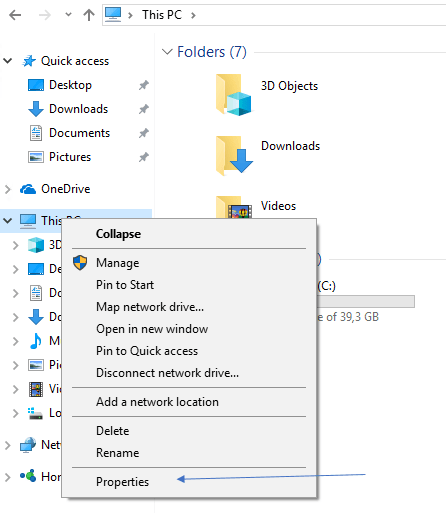The width and height of the screenshot is (446, 513).
Task: Expand the OneDrive tree node
Action: coord(8,189)
